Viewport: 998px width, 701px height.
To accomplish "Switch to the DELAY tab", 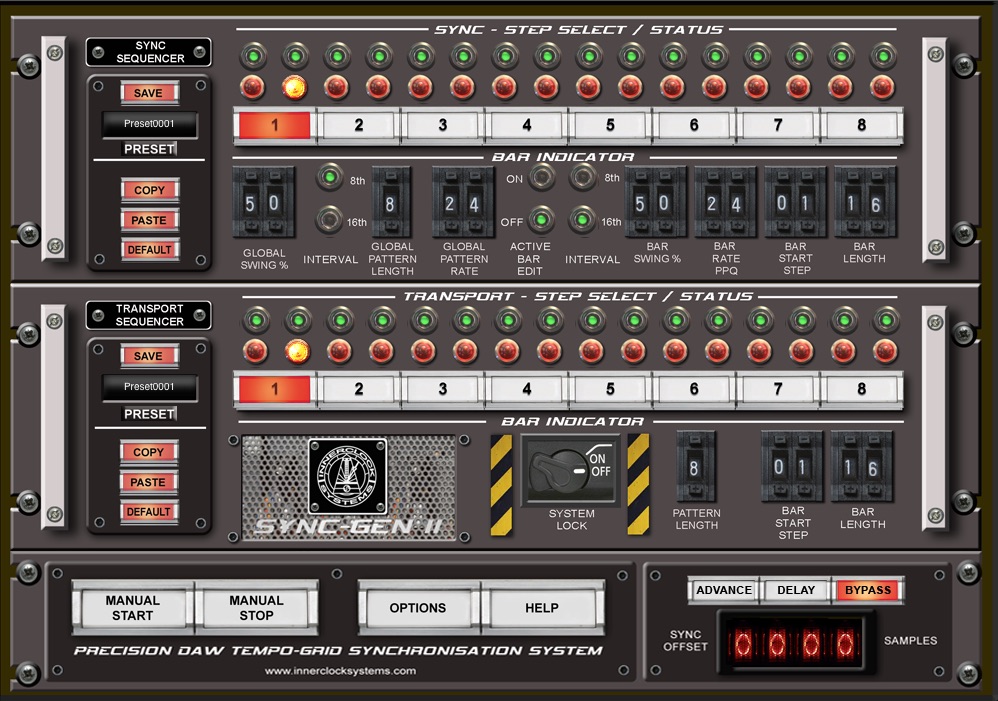I will (x=796, y=590).
